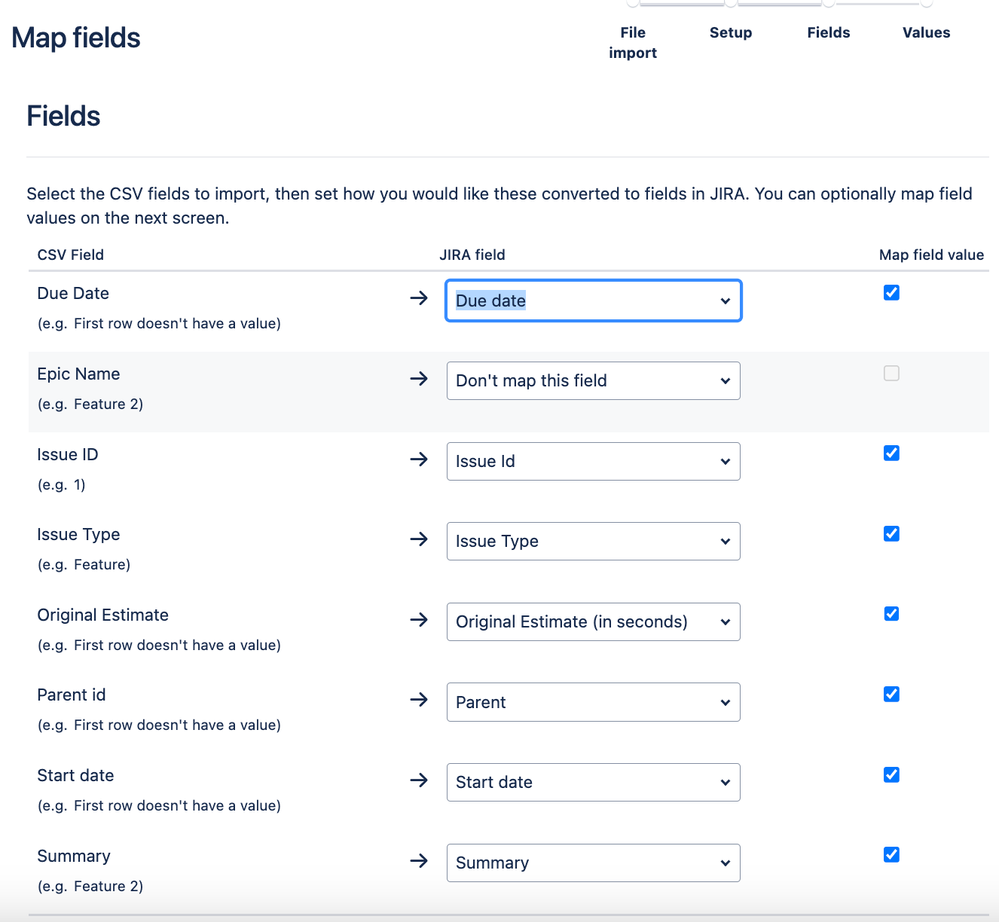Go to the Setup step
Screen dimensions: 999x922
pyautogui.click(x=731, y=32)
